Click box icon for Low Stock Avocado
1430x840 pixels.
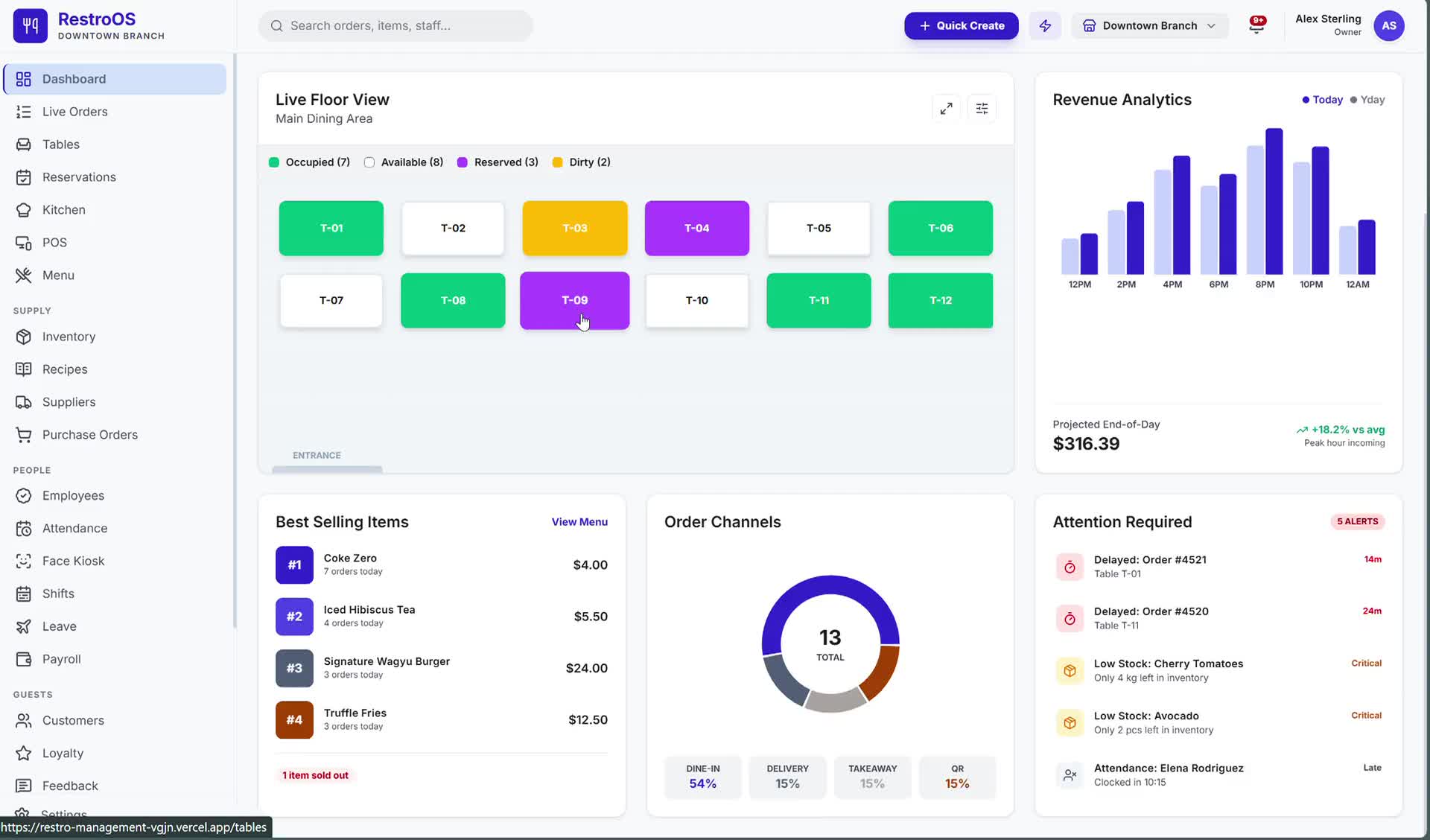pos(1070,722)
